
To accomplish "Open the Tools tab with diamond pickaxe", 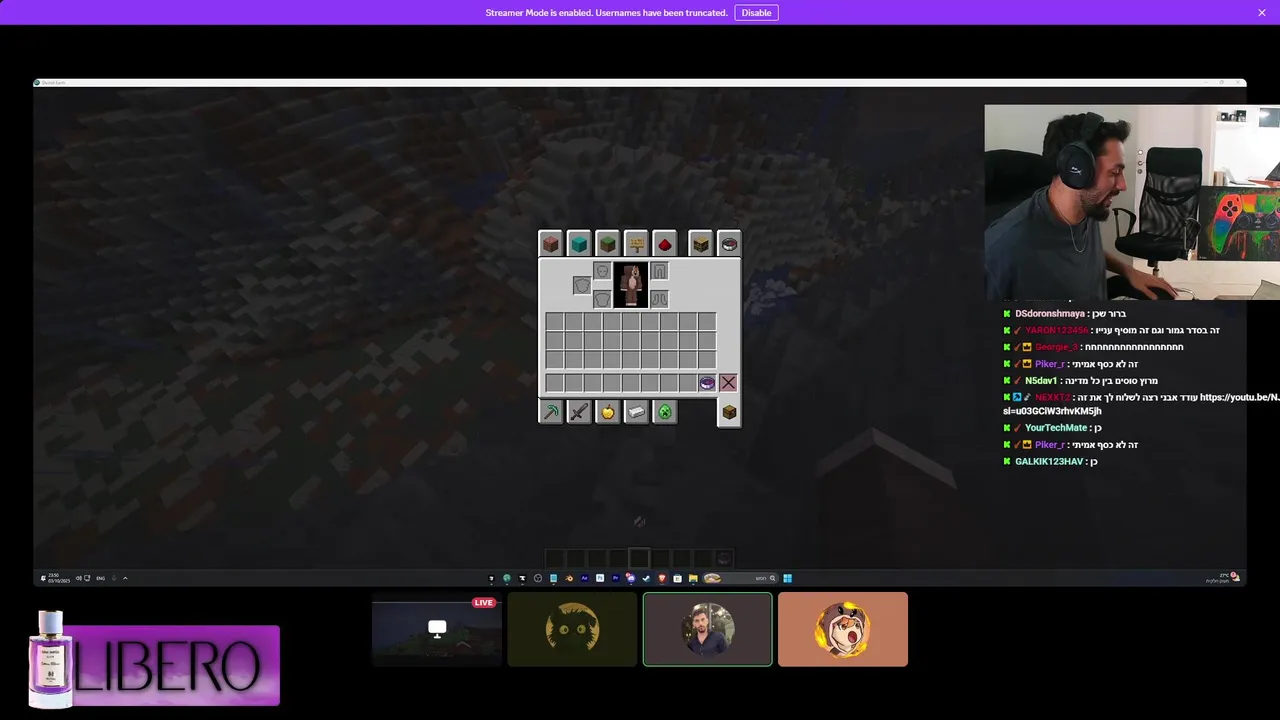I will click(550, 412).
